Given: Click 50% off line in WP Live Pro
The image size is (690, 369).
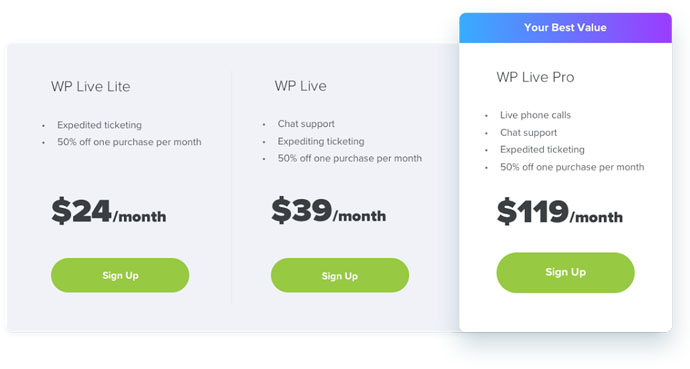Looking at the screenshot, I should click(x=572, y=167).
